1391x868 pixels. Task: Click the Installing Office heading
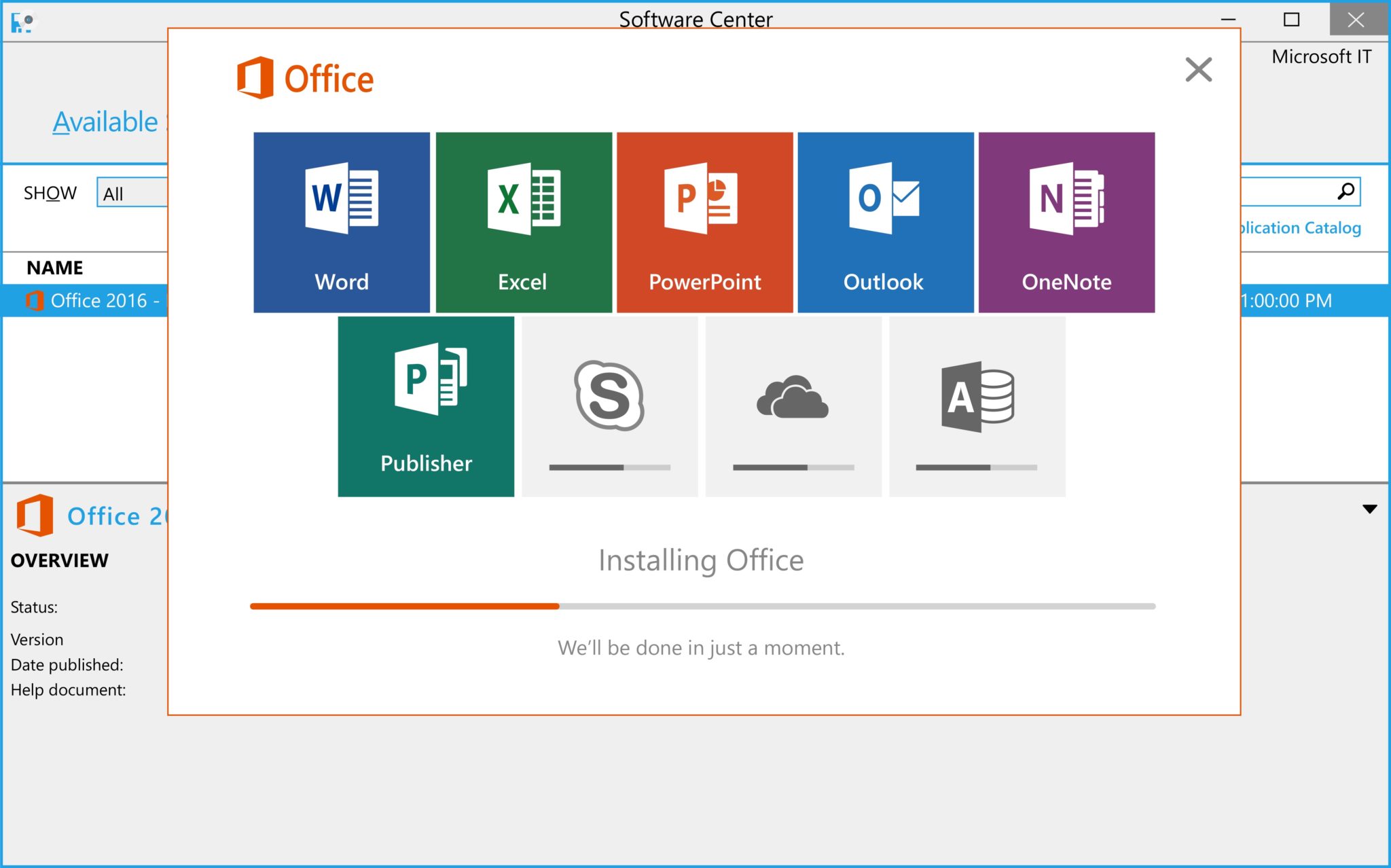point(701,560)
